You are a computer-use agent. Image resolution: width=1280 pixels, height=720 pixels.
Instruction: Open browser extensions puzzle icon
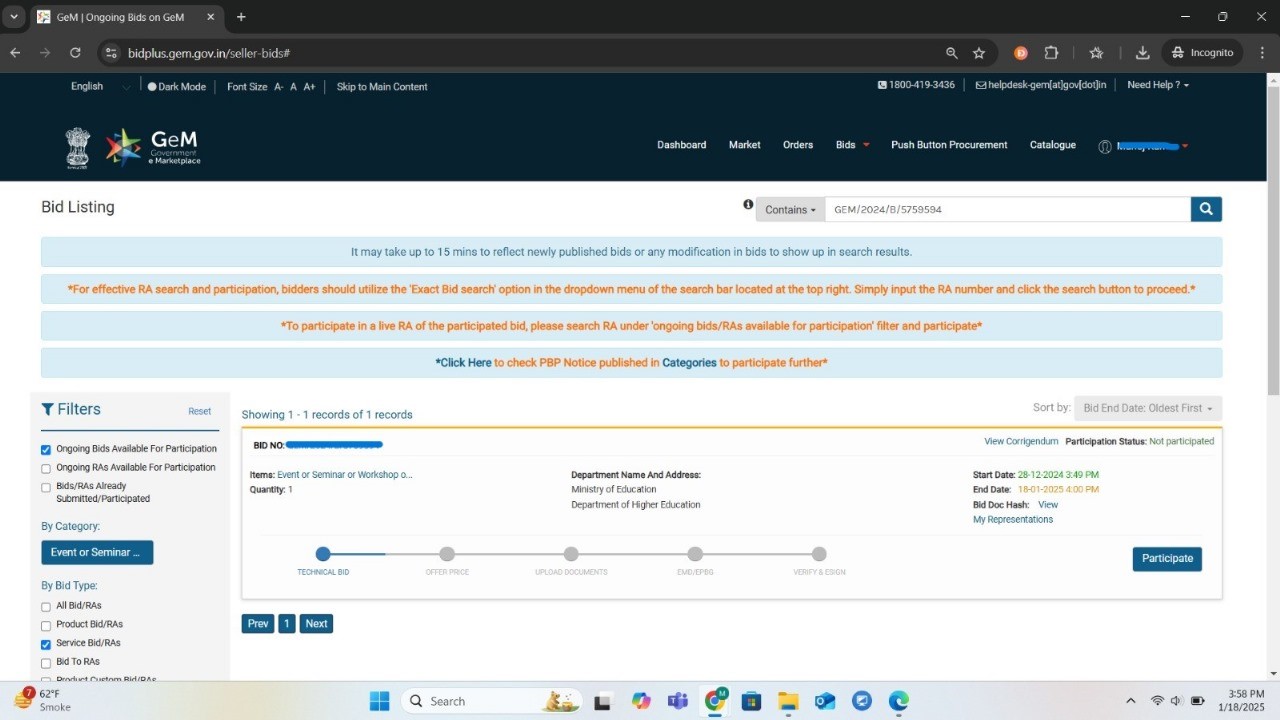(x=1051, y=53)
